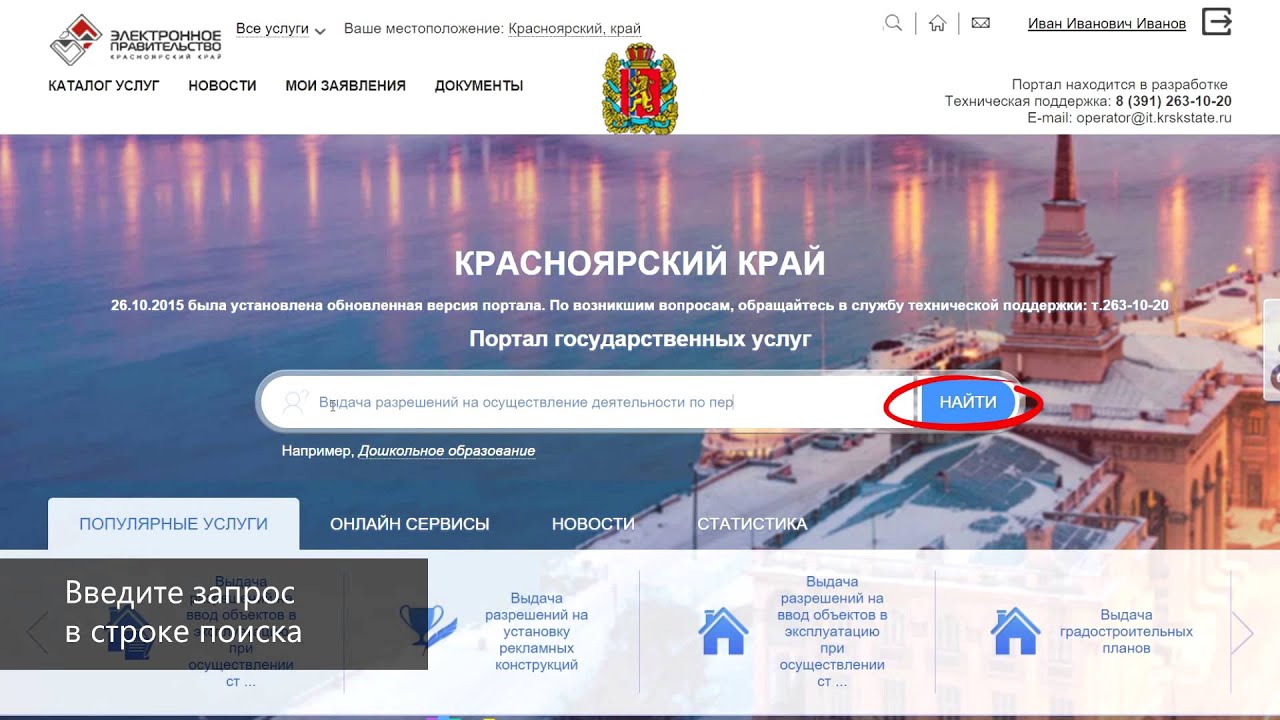Screen dimensions: 1280x720
Task: Click the trophy icon for advertising permits
Action: point(428,628)
